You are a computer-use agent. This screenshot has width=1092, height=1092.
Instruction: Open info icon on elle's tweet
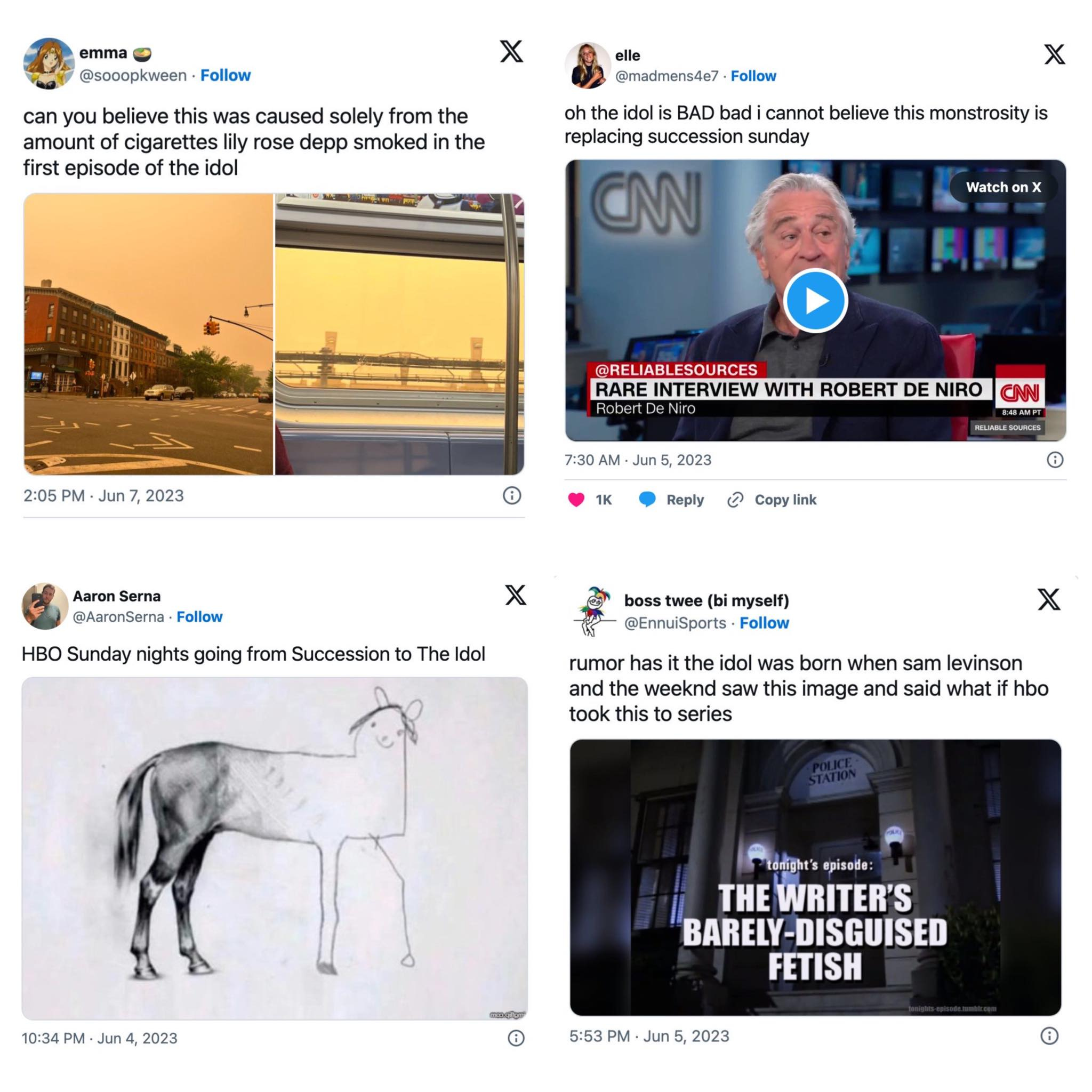(x=1055, y=460)
